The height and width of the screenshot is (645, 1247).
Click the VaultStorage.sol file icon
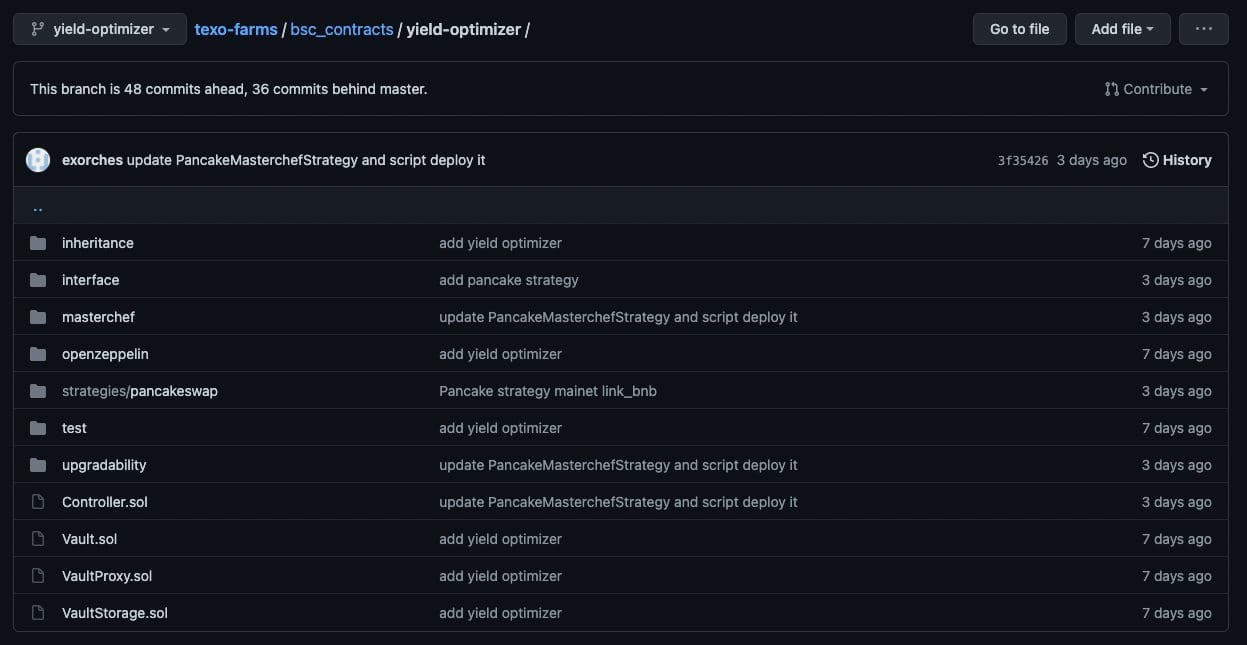tap(38, 613)
